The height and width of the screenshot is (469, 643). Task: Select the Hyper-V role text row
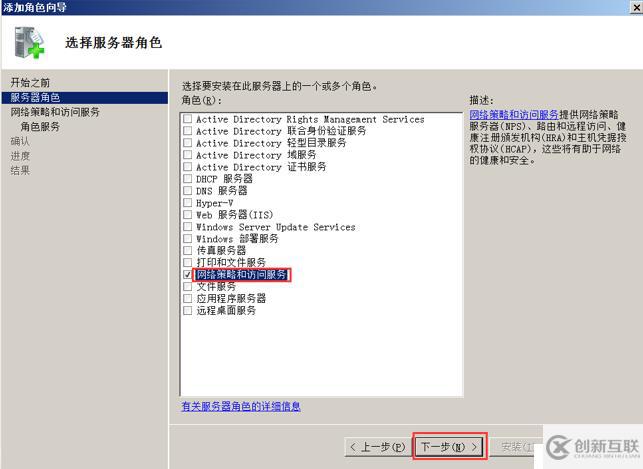pyautogui.click(x=214, y=203)
